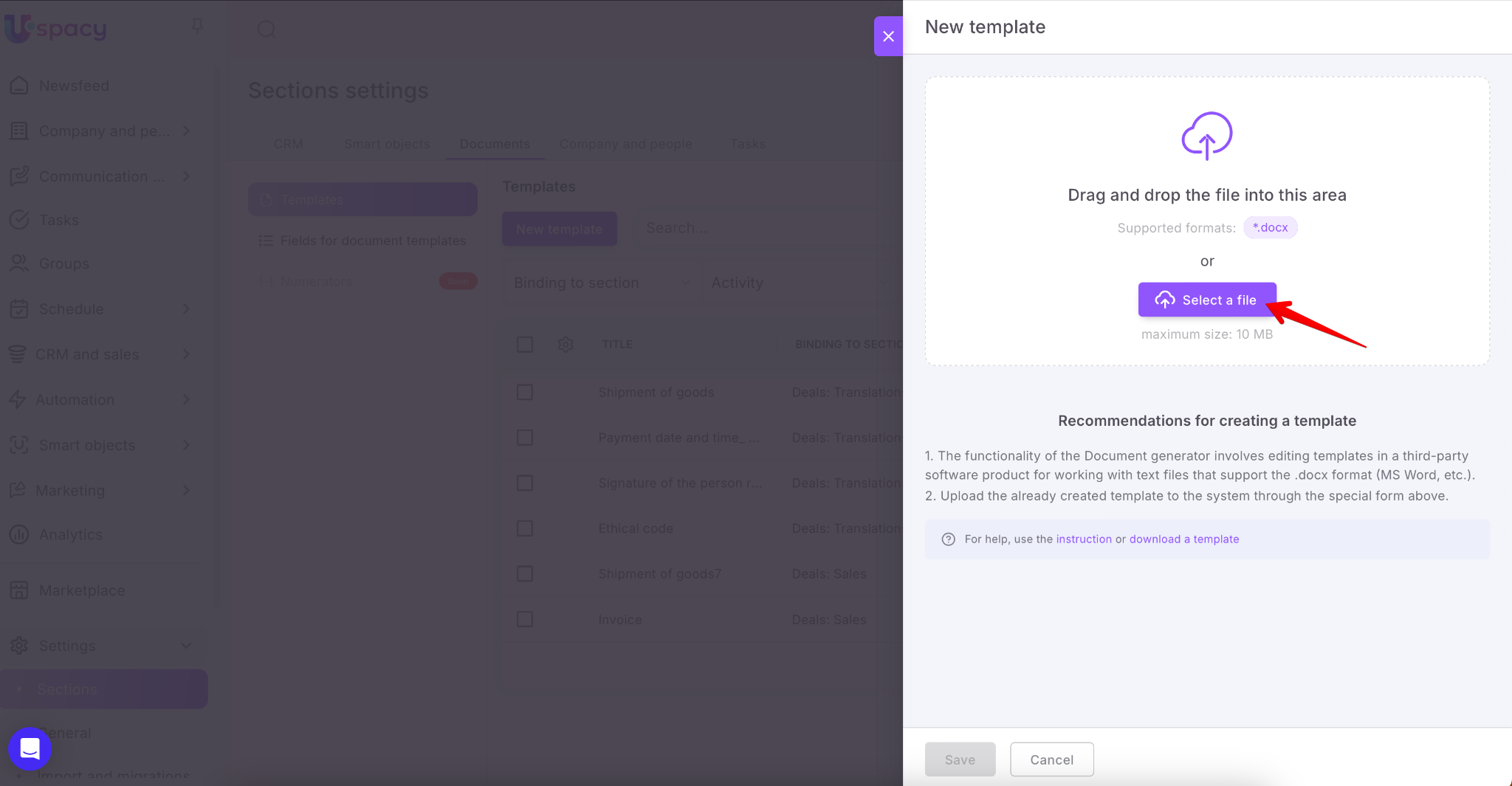
Task: Check the Shipment of goods checkbox
Action: click(x=525, y=393)
